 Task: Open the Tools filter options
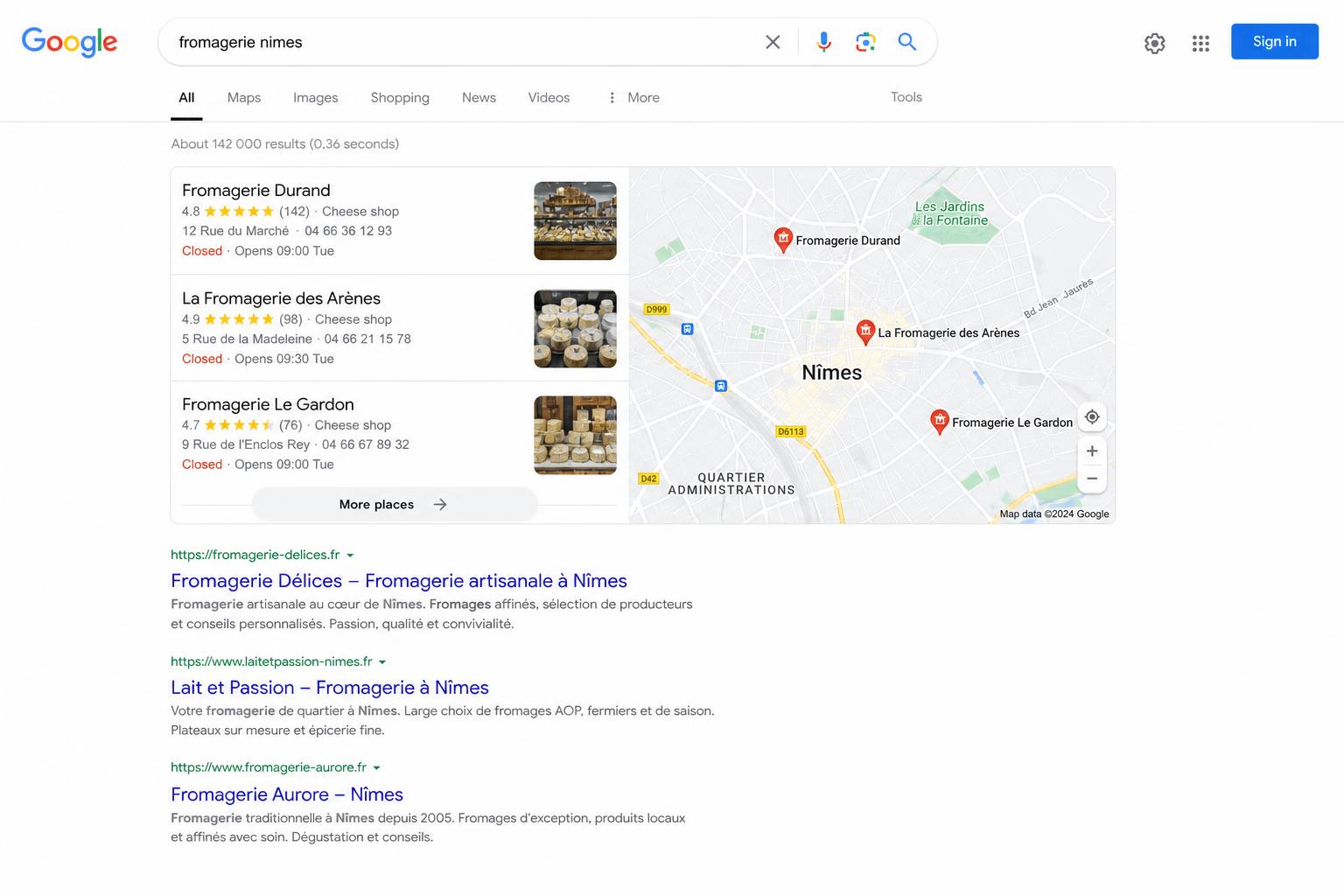tap(906, 97)
